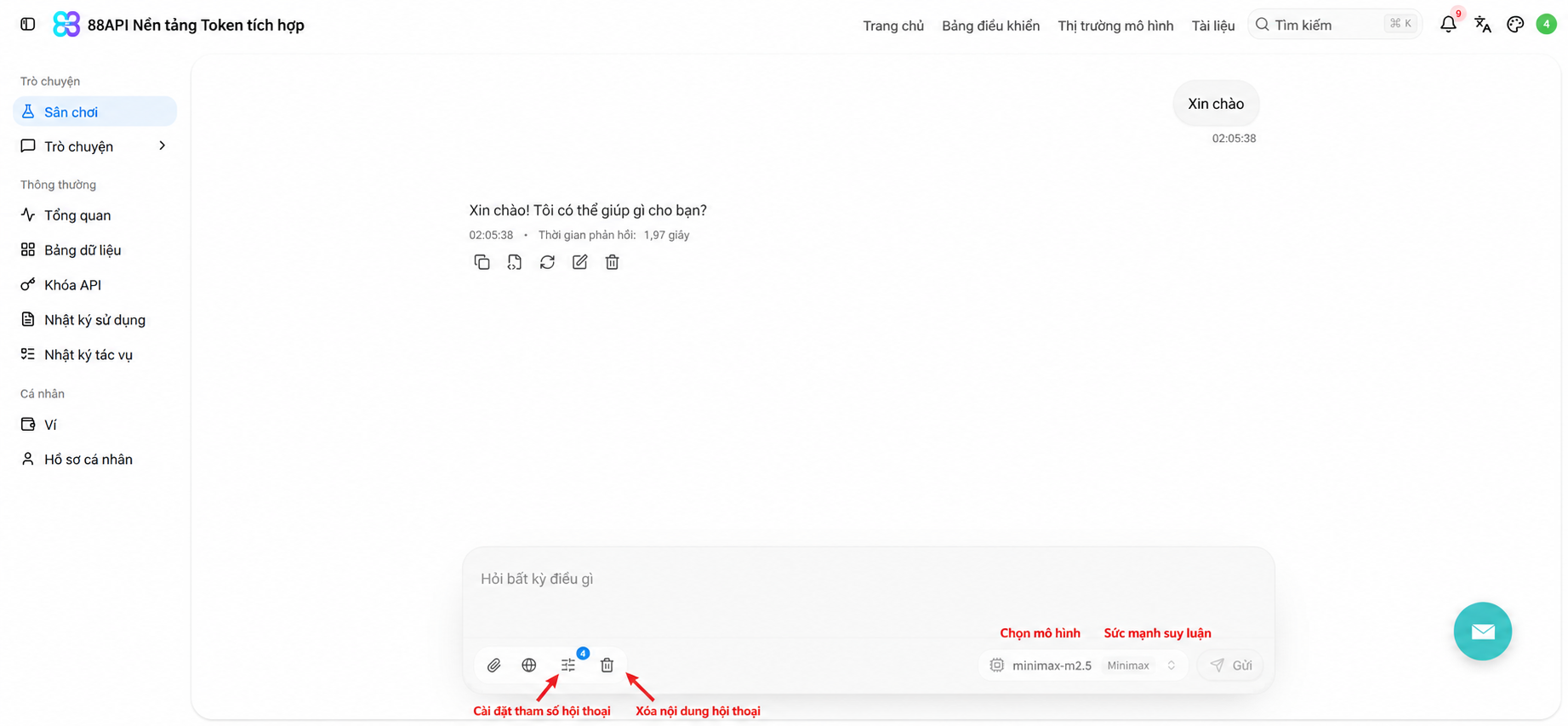Attach a file with paperclip icon

pos(493,666)
